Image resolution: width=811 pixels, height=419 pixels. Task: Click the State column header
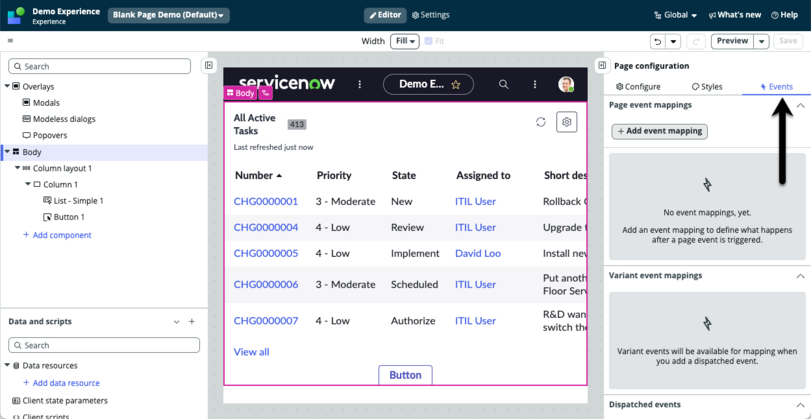coord(404,175)
